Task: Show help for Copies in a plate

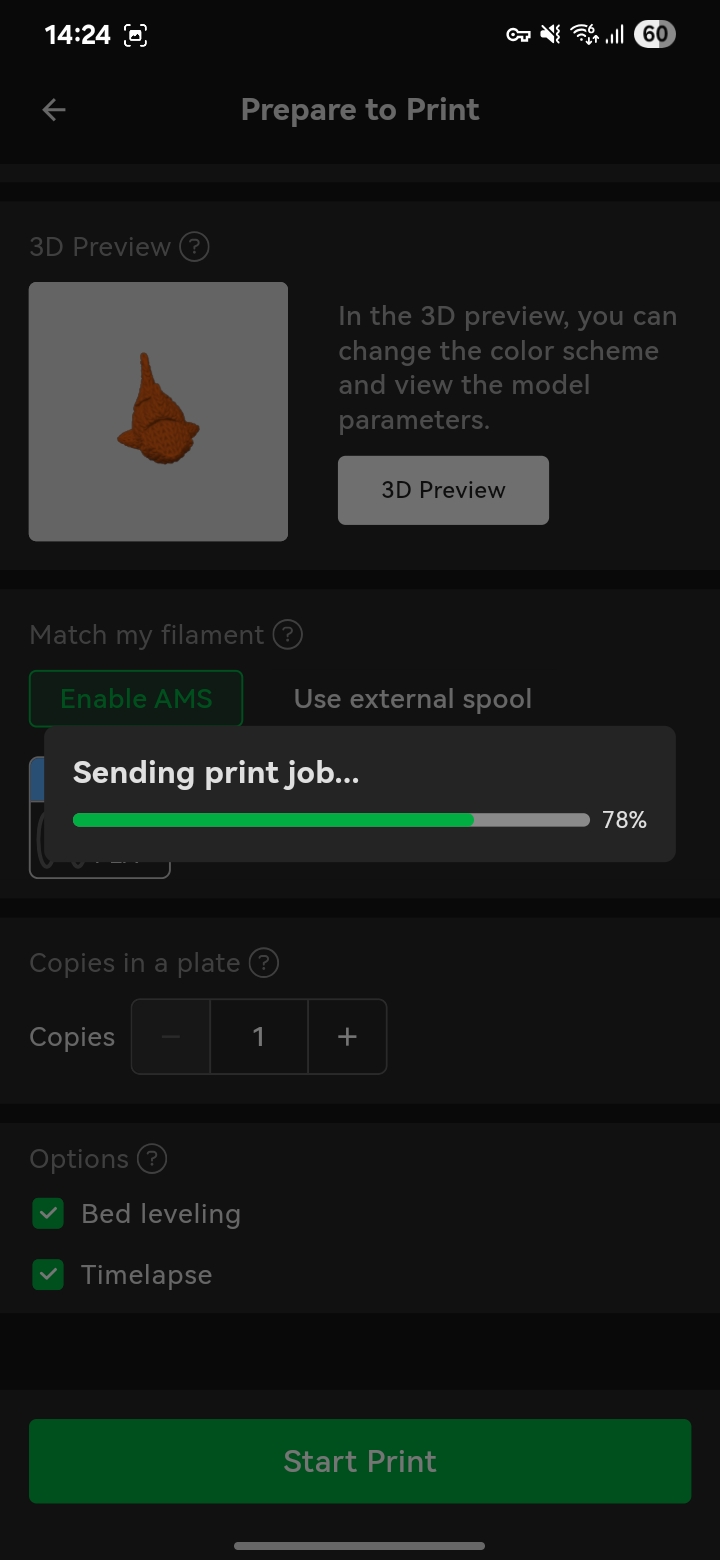Action: [263, 963]
